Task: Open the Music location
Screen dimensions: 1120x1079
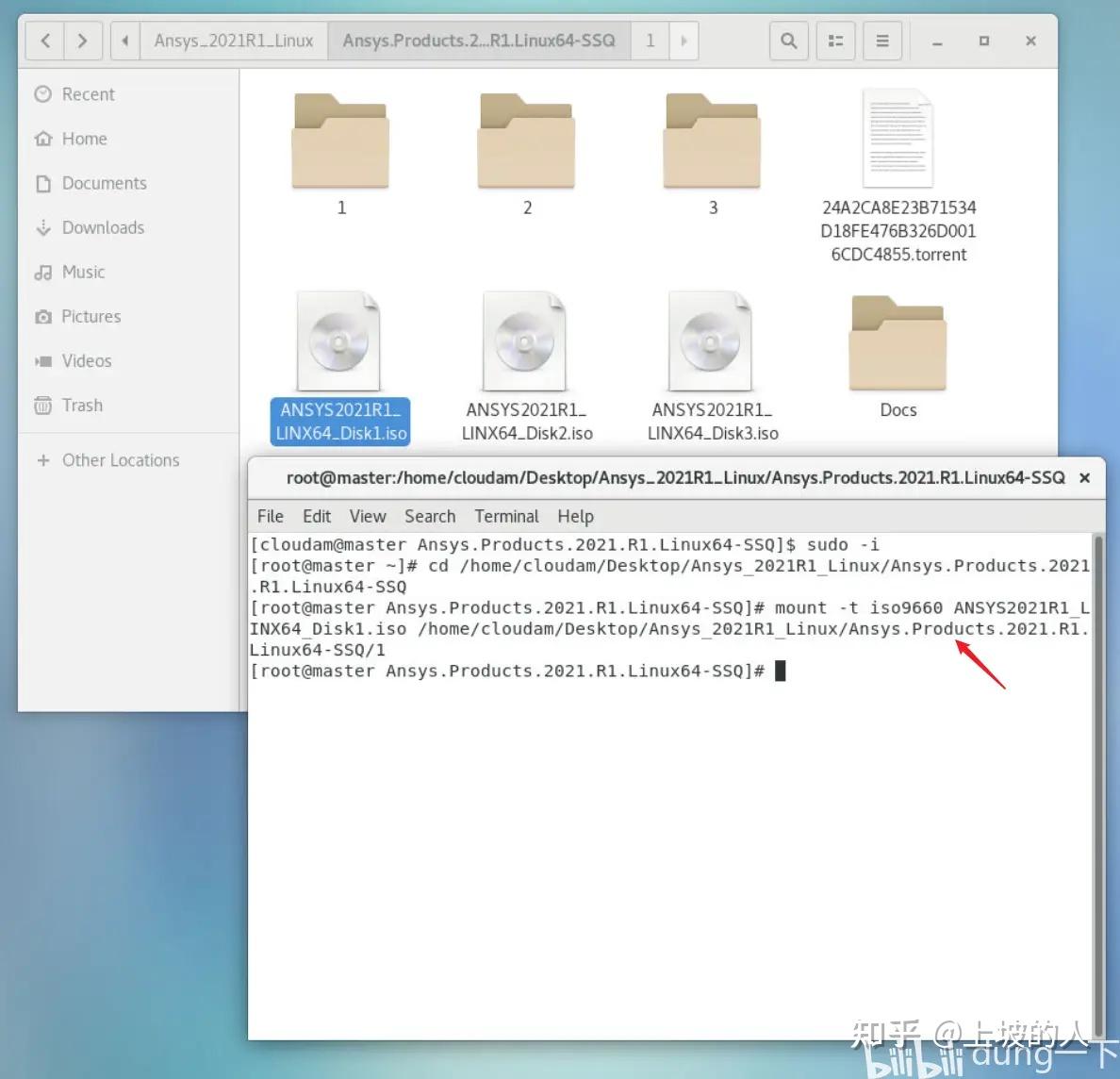Action: click(82, 272)
